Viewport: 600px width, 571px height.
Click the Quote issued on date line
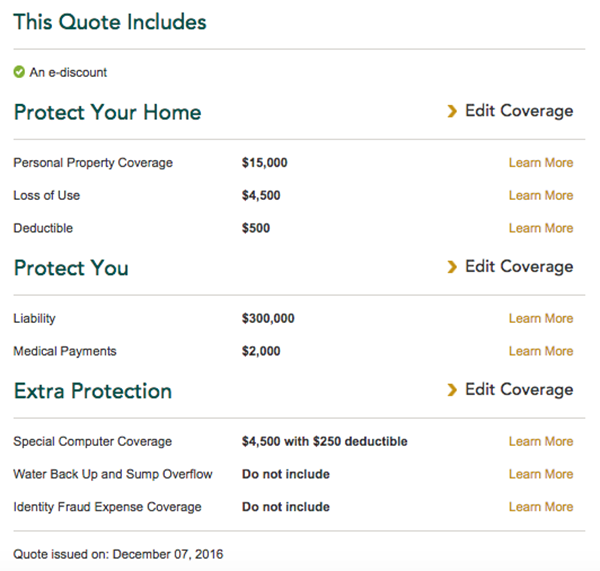pos(118,554)
